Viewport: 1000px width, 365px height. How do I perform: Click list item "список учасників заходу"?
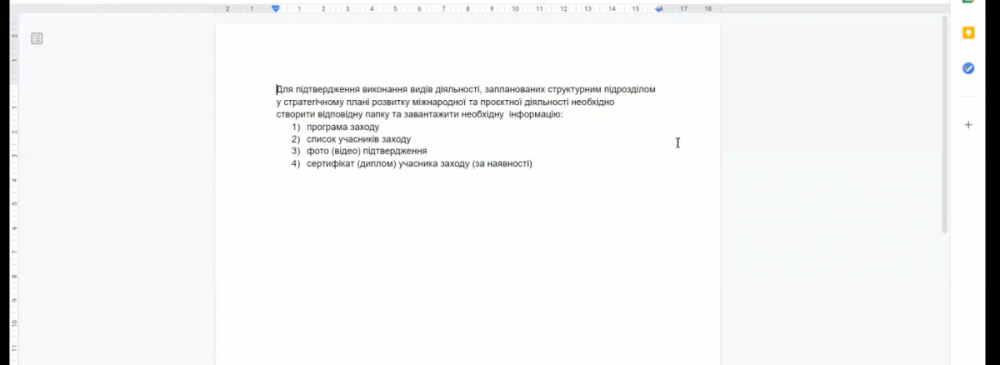coord(358,139)
